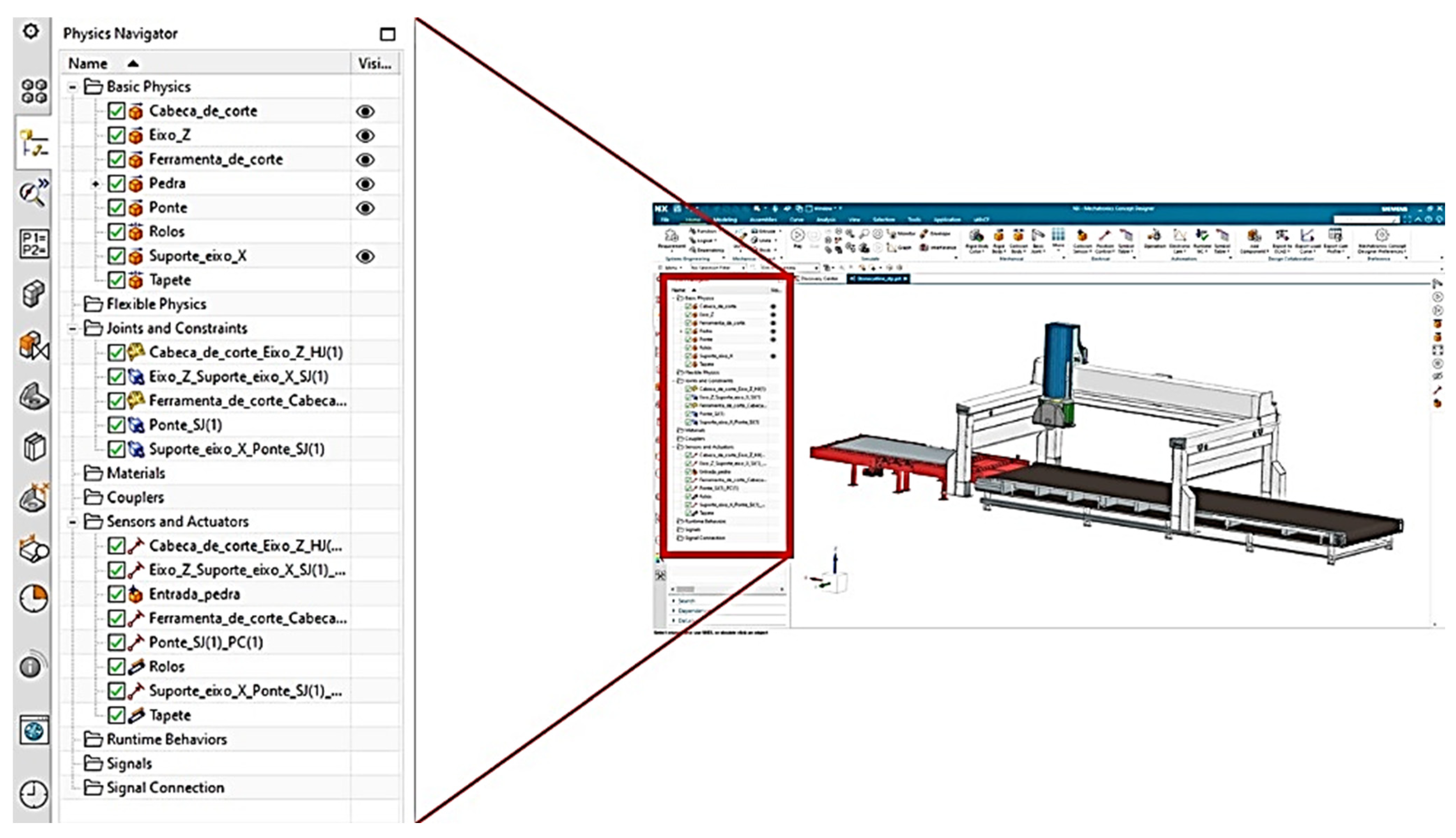Uncheck the Cabeca_de_corte rigid body checkbox
The width and height of the screenshot is (1456, 838).
(x=116, y=111)
